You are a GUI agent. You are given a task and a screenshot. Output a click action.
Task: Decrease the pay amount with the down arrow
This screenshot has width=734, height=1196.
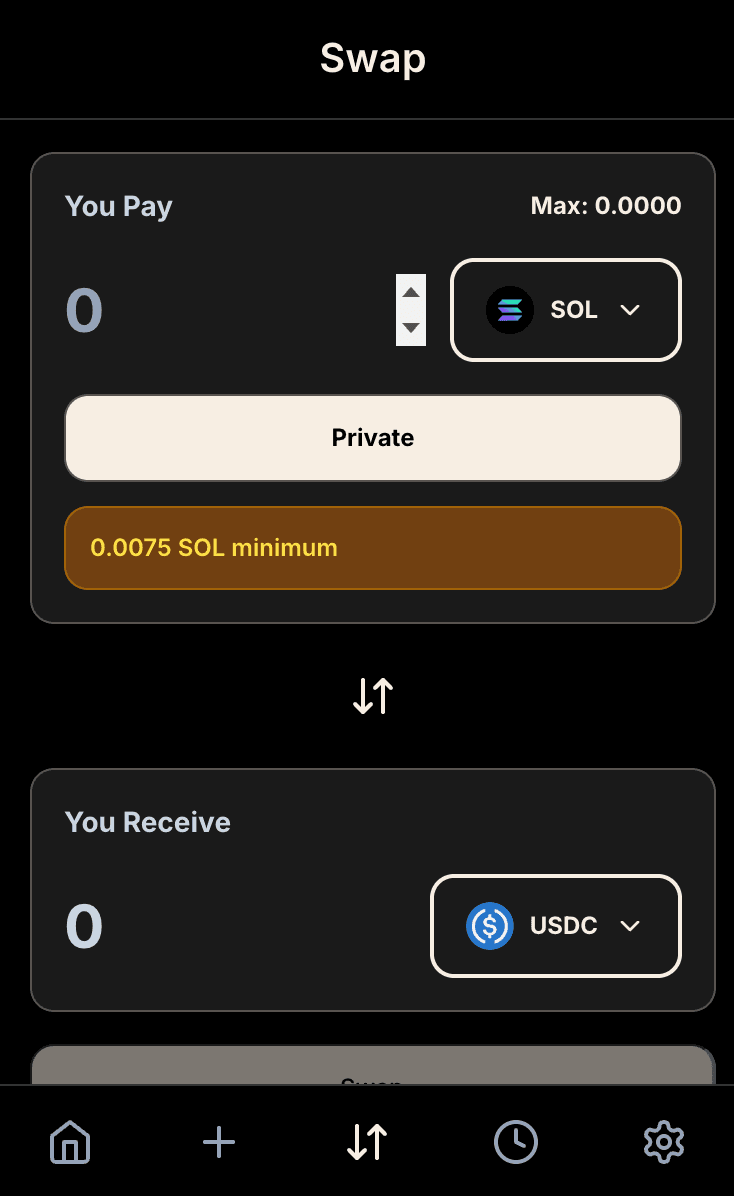pos(411,328)
